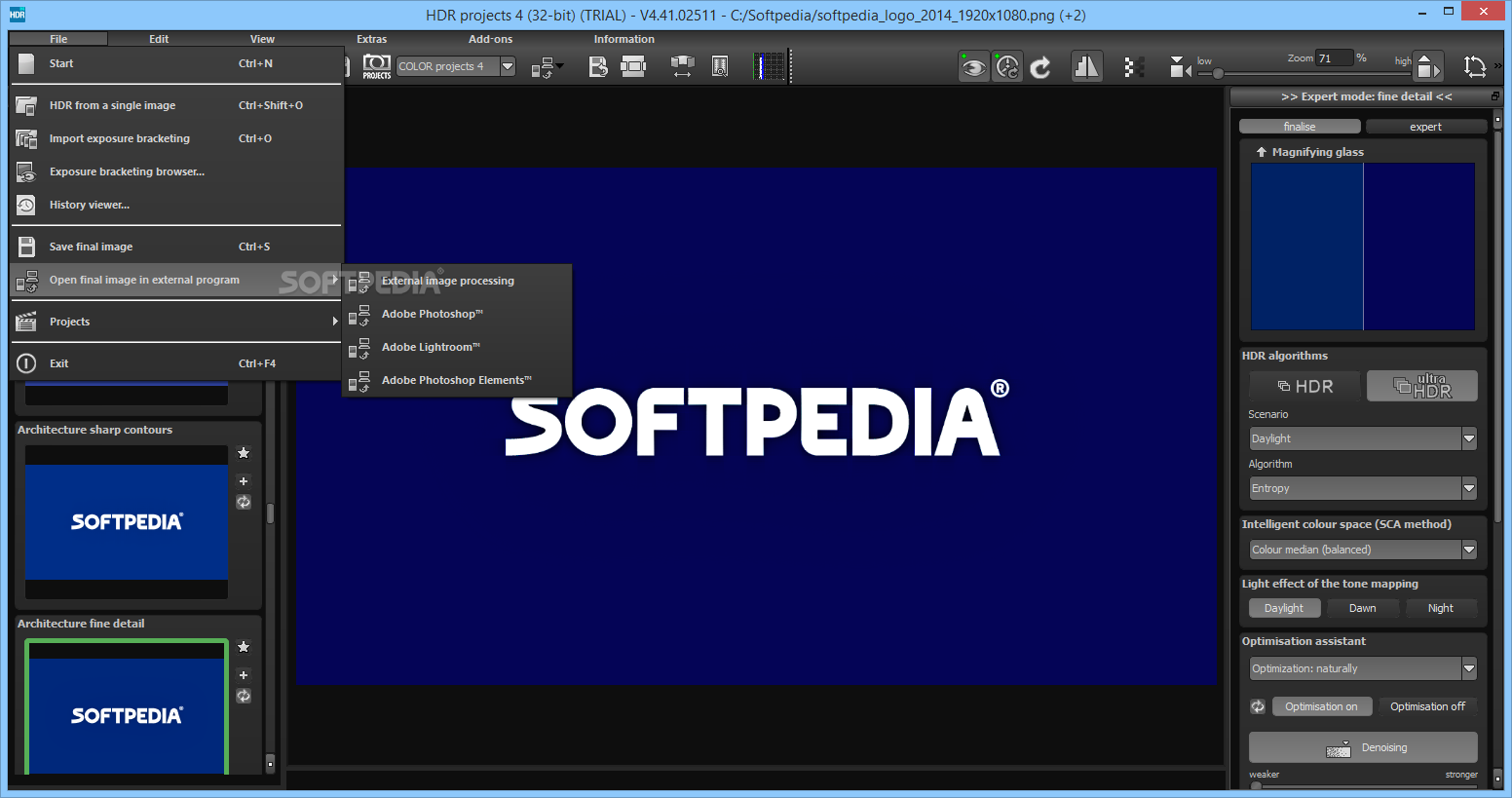This screenshot has width=1512, height=798.
Task: Select the ultra HDR algorithm button
Action: 1422,386
